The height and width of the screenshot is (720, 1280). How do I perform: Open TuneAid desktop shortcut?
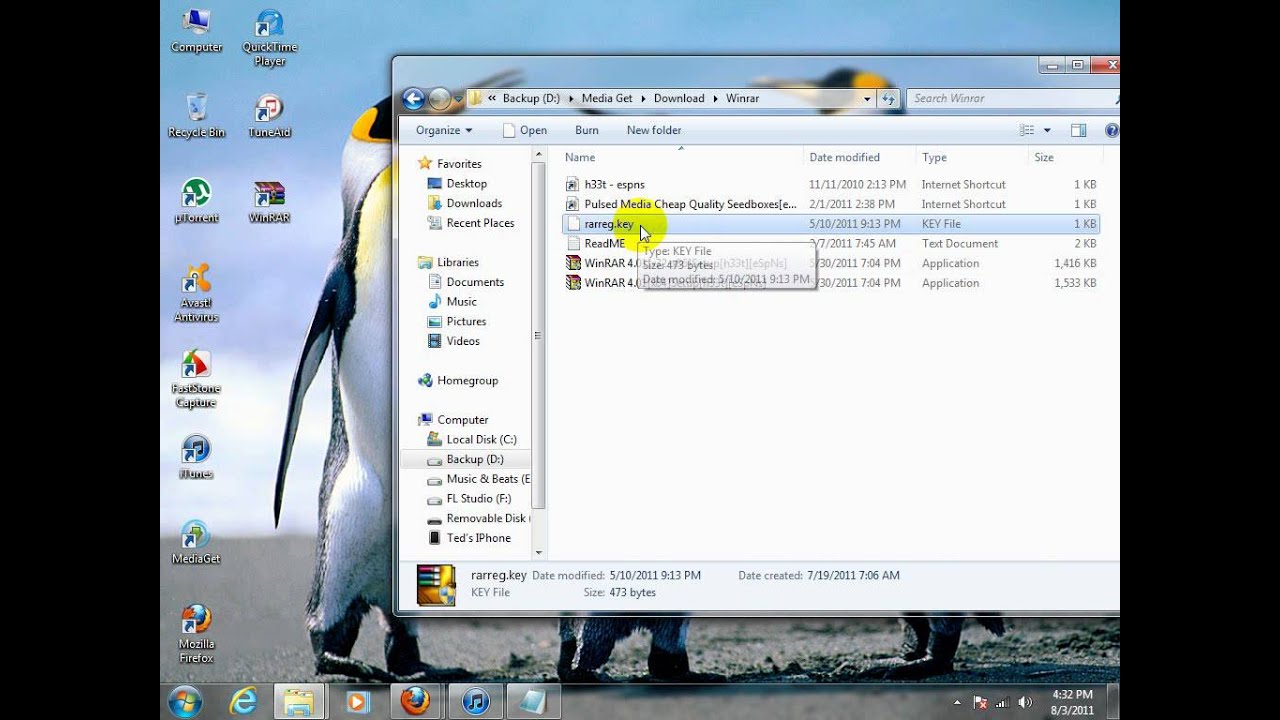point(269,115)
